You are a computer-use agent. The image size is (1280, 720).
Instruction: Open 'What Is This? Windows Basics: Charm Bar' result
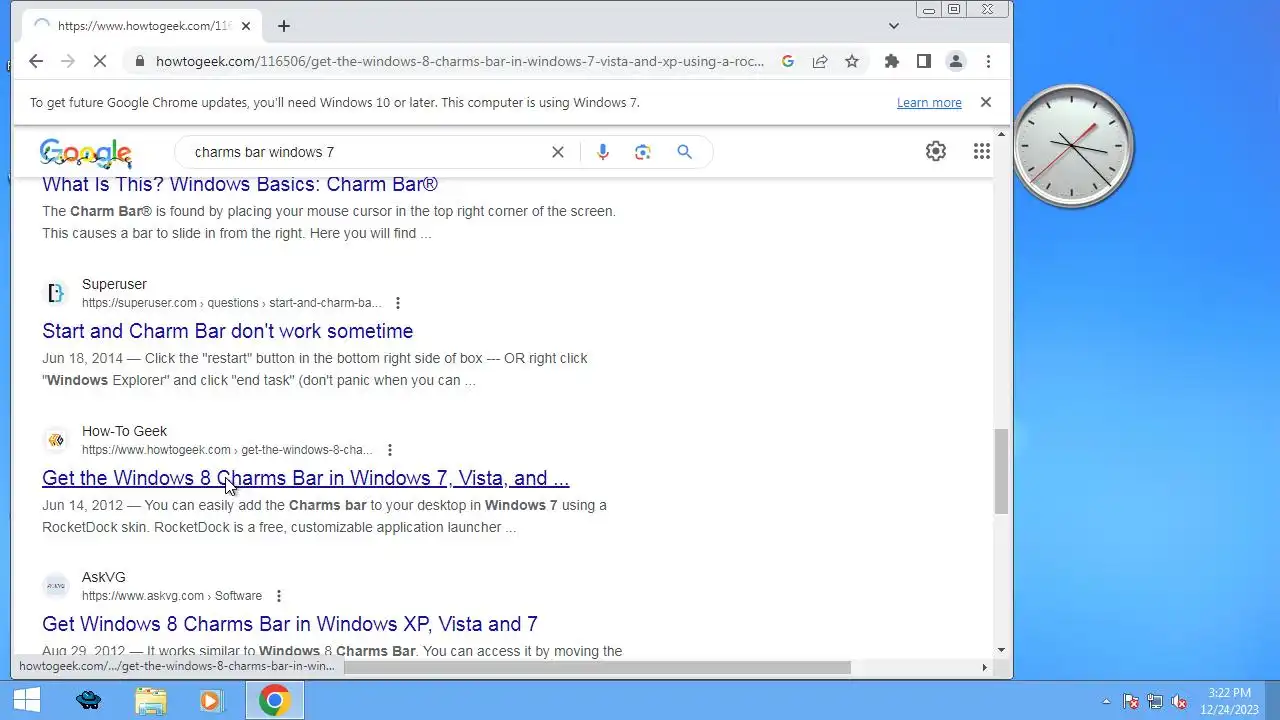240,184
